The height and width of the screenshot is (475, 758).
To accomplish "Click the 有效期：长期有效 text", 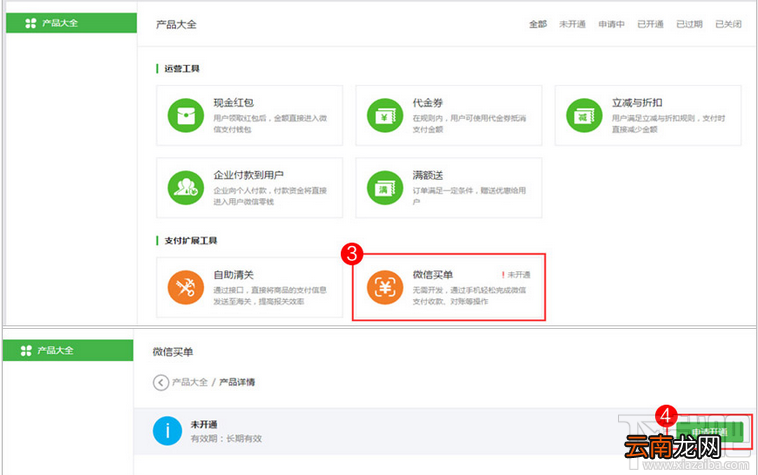I will pos(226,439).
